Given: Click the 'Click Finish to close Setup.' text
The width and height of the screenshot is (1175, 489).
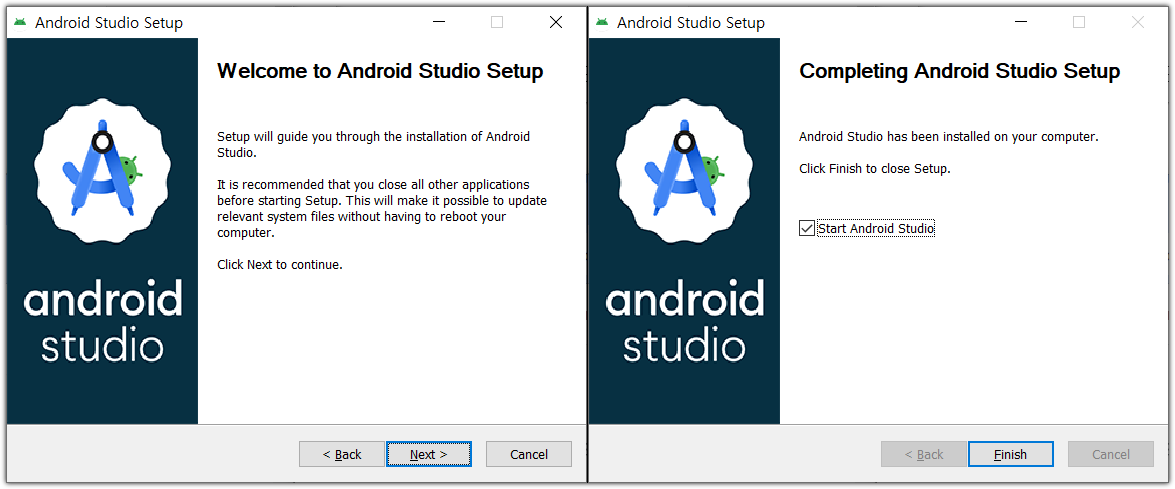Looking at the screenshot, I should coord(875,168).
